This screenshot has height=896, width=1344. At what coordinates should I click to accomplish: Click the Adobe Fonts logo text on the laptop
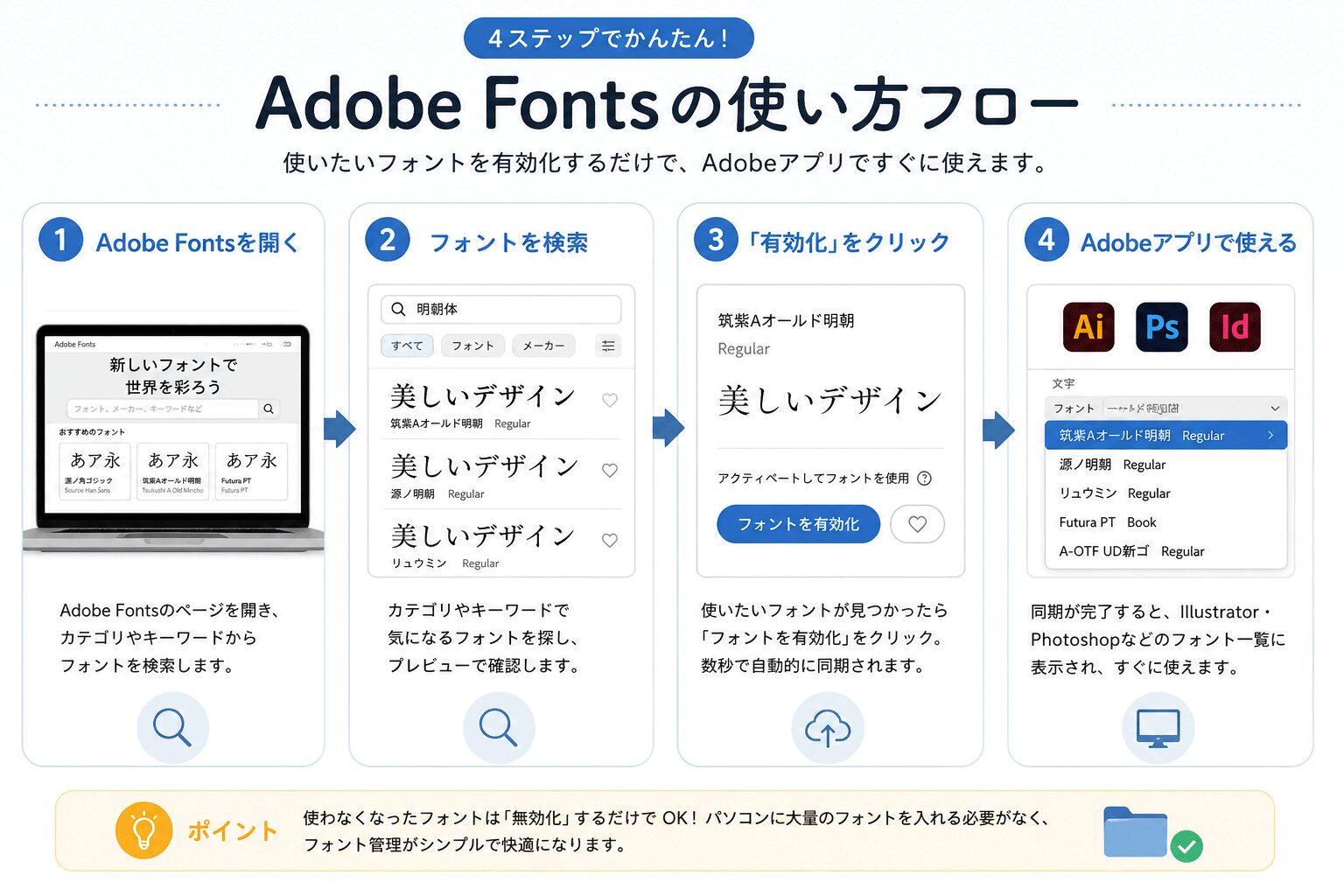(x=74, y=344)
